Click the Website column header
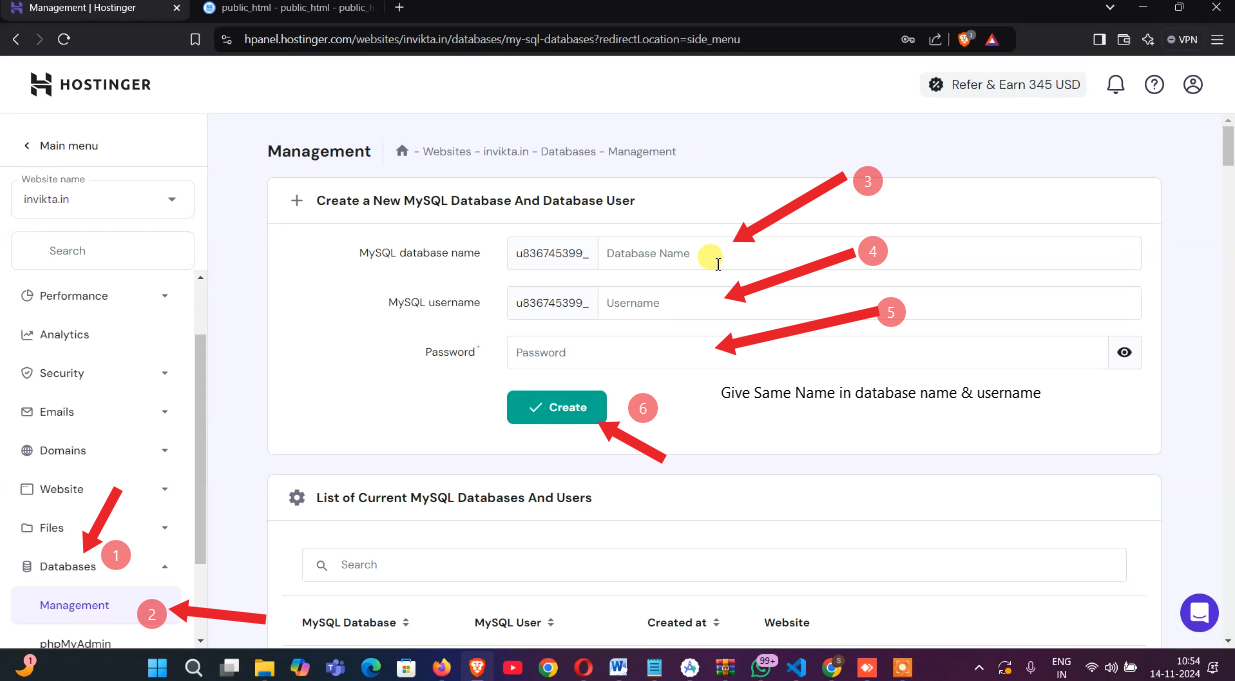 (x=787, y=622)
